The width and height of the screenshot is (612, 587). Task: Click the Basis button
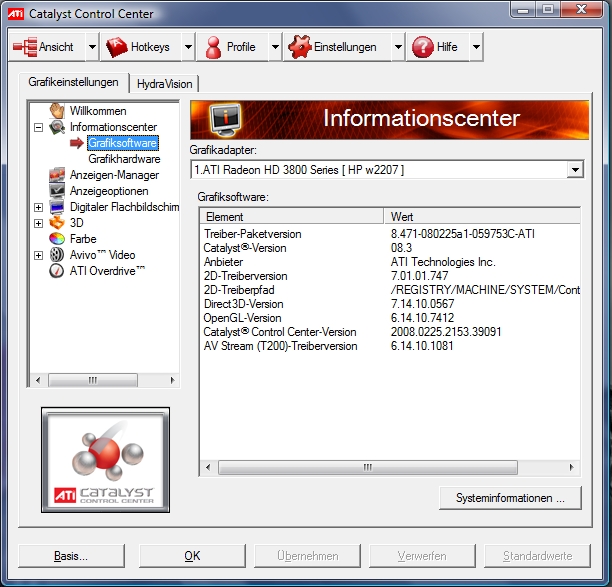(x=71, y=556)
